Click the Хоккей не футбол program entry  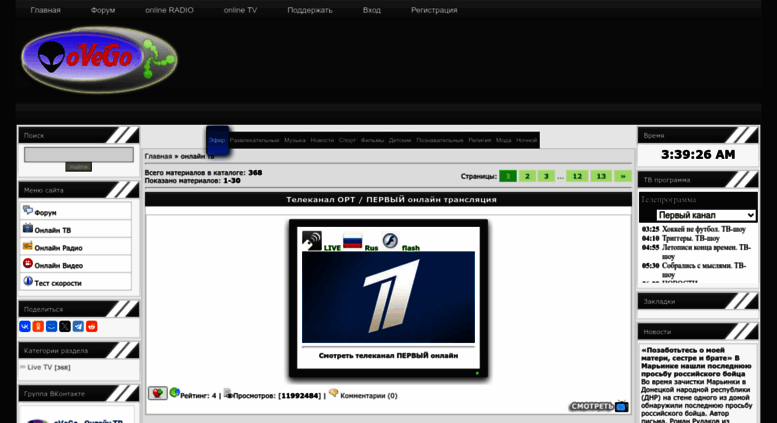click(x=704, y=229)
